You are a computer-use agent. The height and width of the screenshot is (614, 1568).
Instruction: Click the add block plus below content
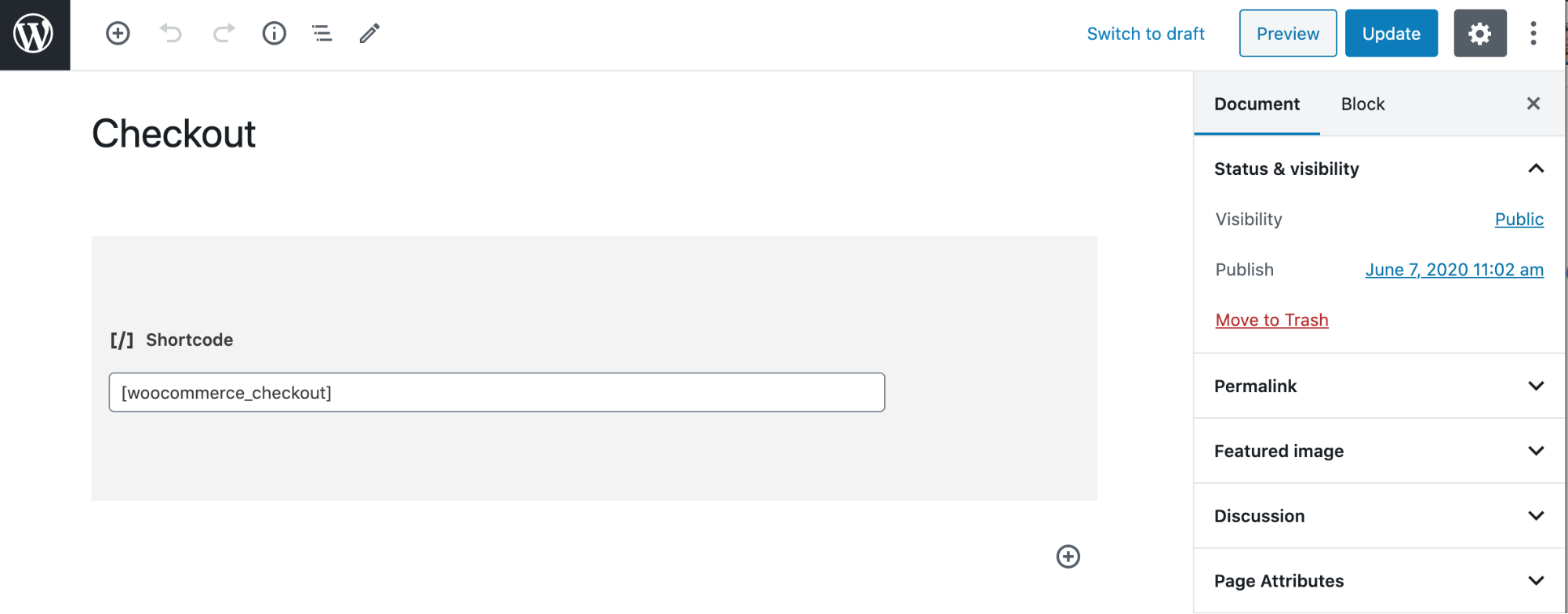(x=1068, y=557)
